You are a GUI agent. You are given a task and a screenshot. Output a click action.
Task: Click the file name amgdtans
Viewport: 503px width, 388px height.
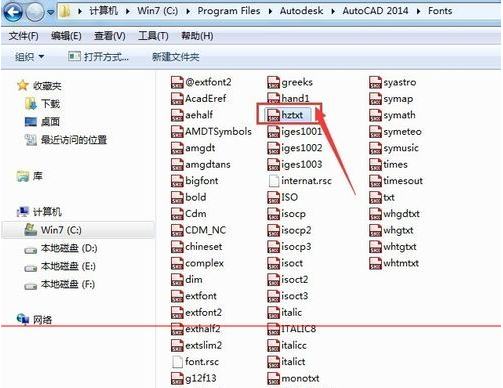[x=208, y=164]
